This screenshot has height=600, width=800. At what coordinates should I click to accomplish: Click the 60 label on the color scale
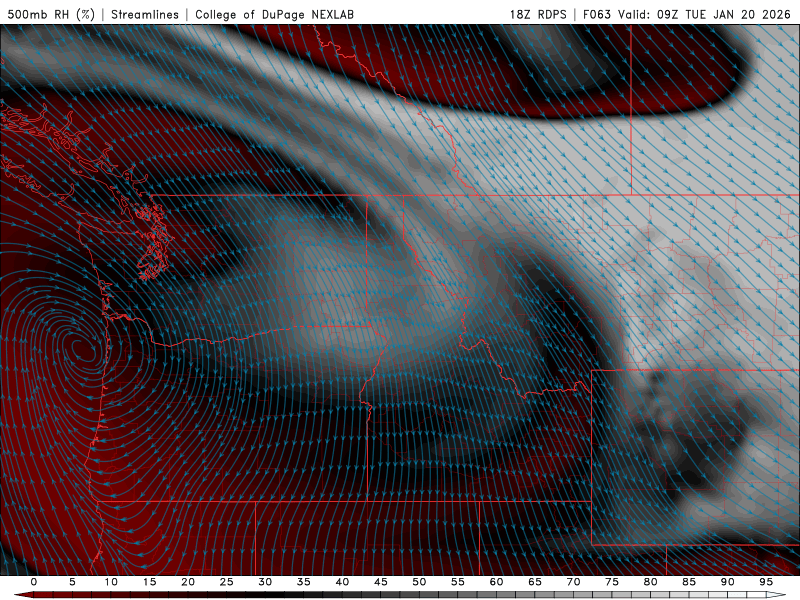(496, 582)
